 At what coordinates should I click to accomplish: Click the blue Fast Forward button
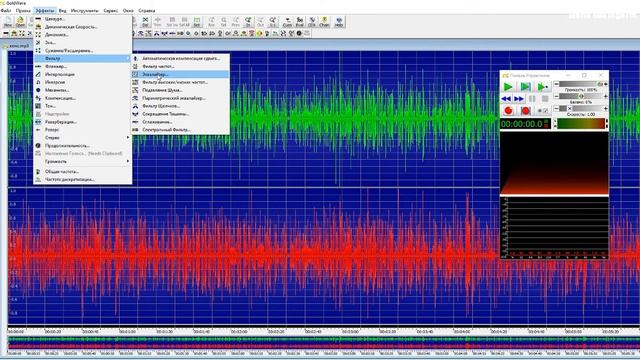click(519, 99)
